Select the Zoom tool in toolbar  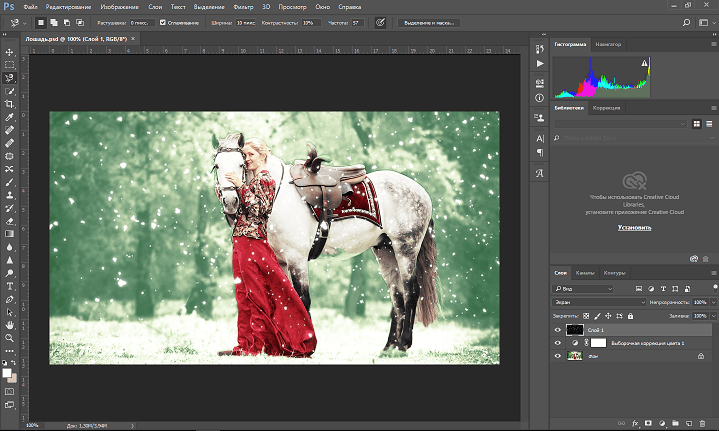[9, 338]
